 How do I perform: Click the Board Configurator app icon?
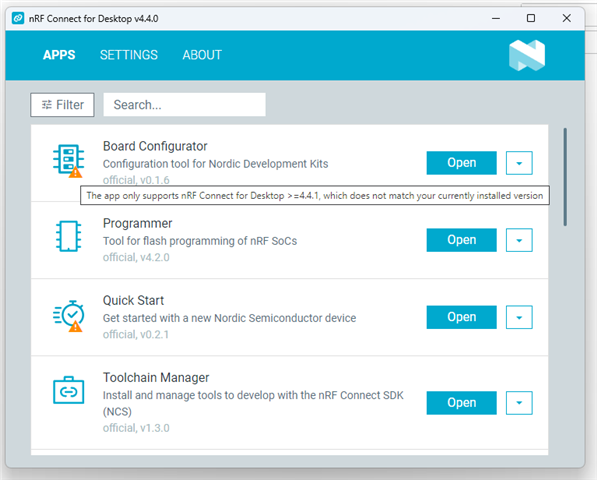[x=68, y=160]
